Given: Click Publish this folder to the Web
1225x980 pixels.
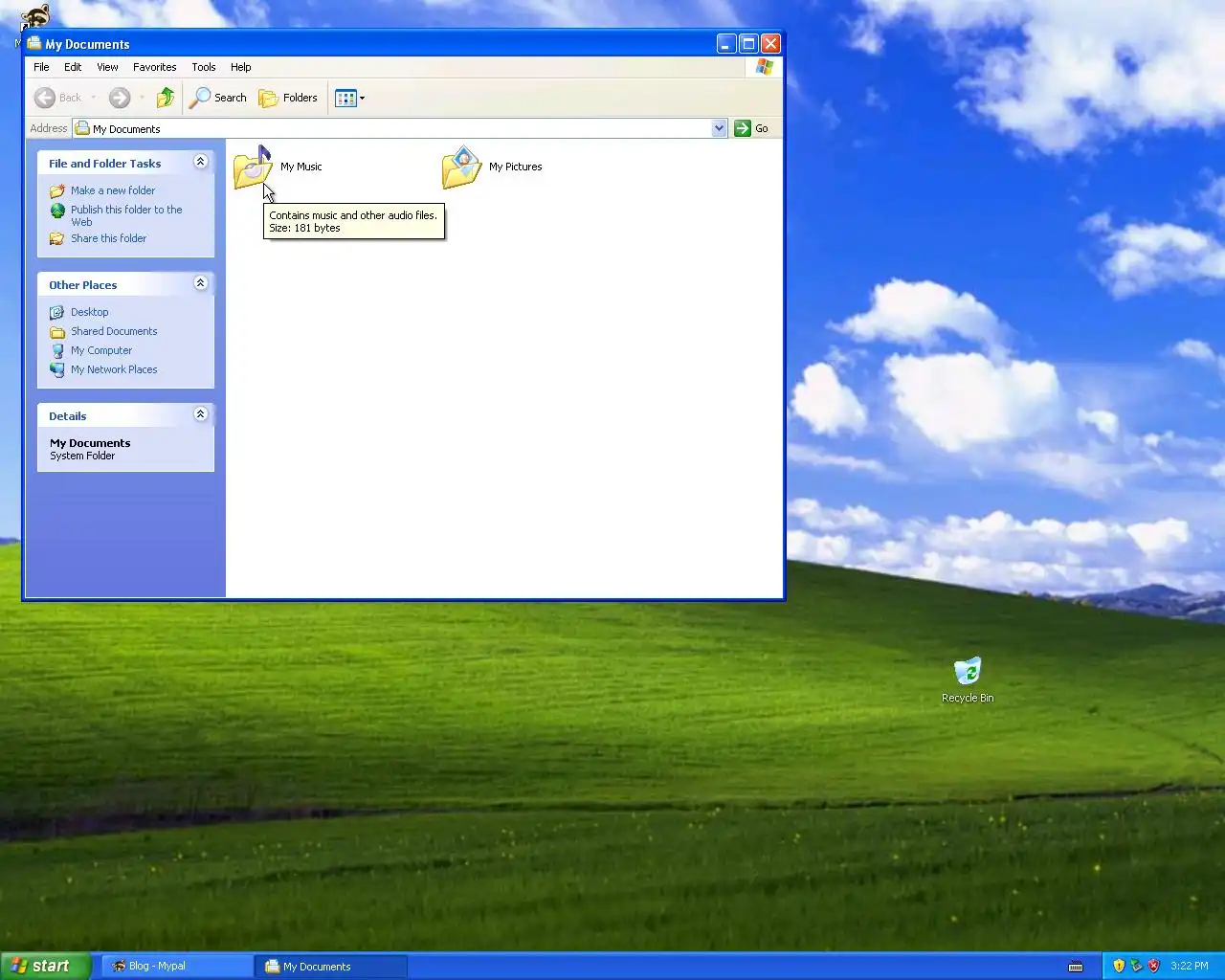Looking at the screenshot, I should [126, 215].
